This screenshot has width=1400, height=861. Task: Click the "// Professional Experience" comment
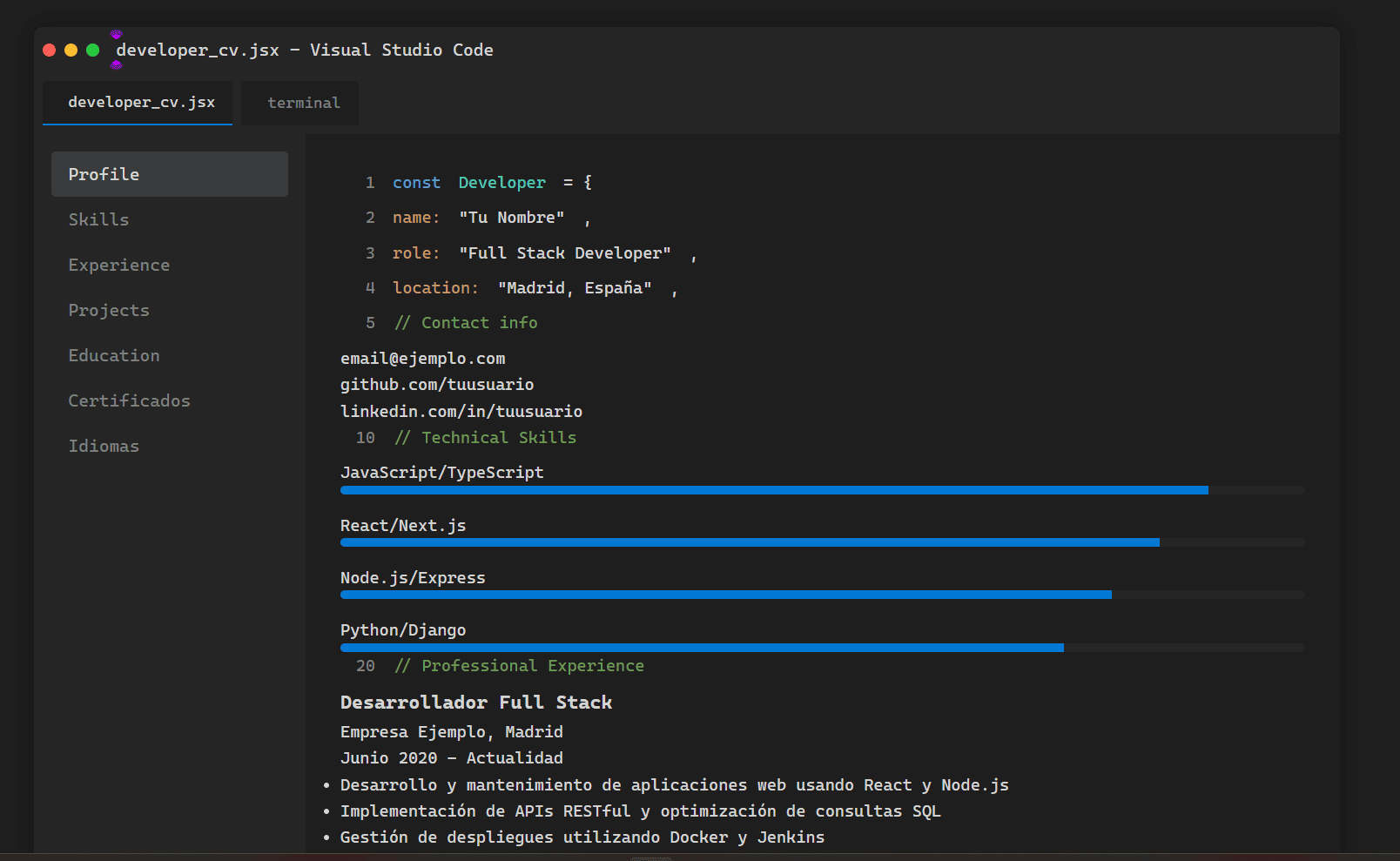[x=519, y=666]
